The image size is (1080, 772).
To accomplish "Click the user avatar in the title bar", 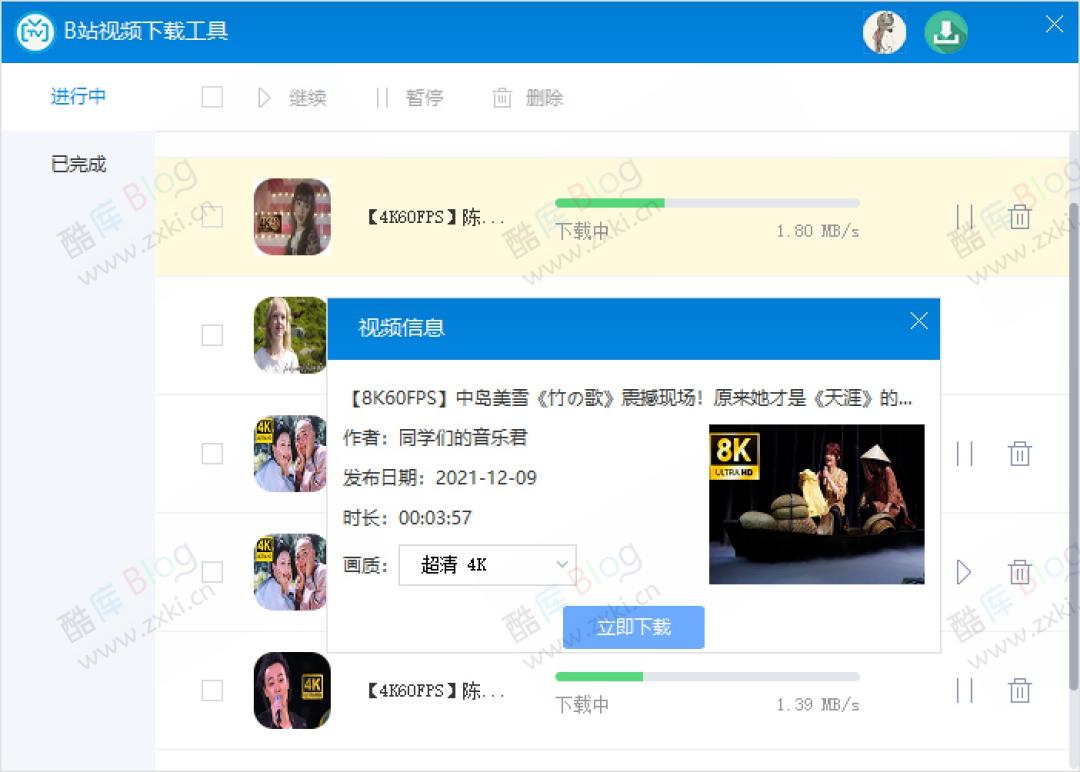I will pyautogui.click(x=884, y=32).
